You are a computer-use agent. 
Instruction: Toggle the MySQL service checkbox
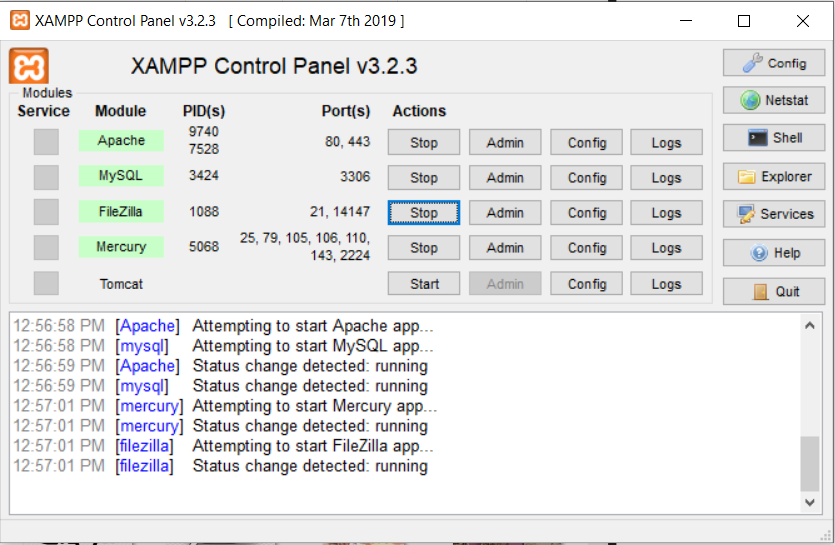46,177
